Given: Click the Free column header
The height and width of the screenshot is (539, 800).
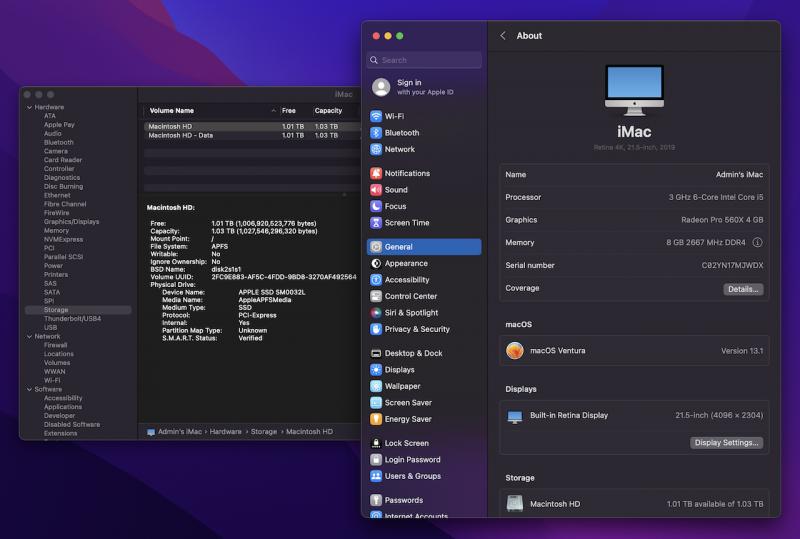Looking at the screenshot, I should 289,111.
